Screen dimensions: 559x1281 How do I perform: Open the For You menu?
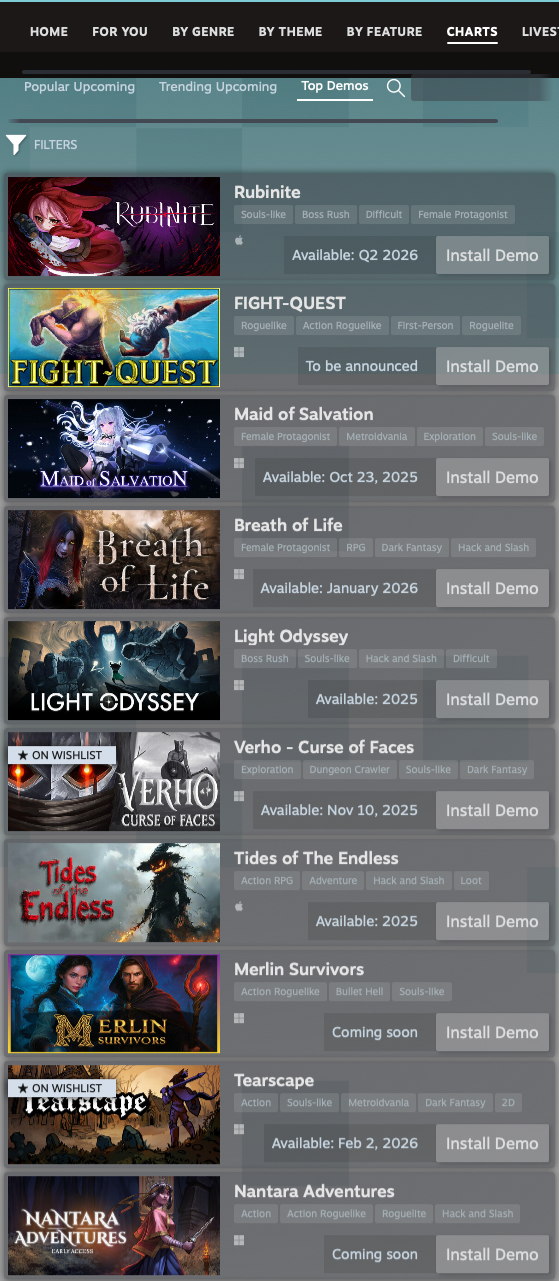120,32
